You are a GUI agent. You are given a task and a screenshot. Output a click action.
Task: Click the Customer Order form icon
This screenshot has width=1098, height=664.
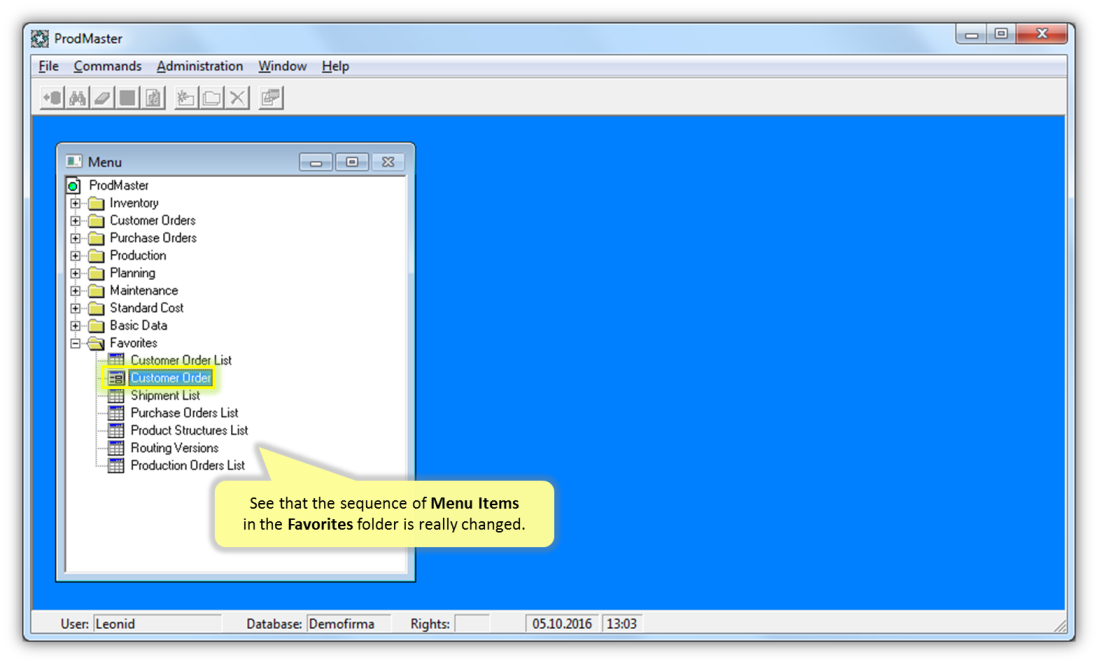tap(116, 378)
